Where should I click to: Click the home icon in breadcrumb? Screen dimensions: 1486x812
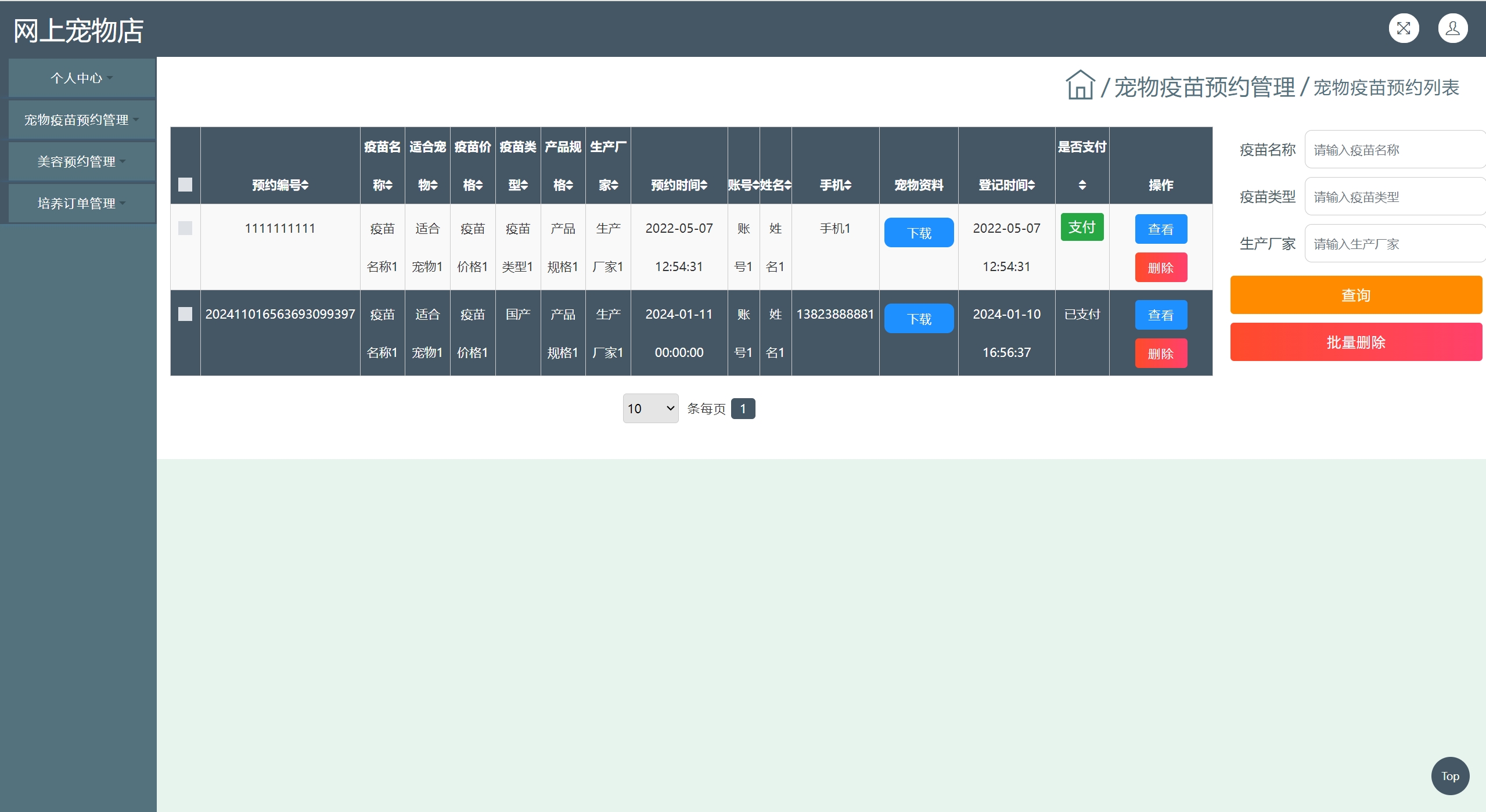coord(1080,86)
